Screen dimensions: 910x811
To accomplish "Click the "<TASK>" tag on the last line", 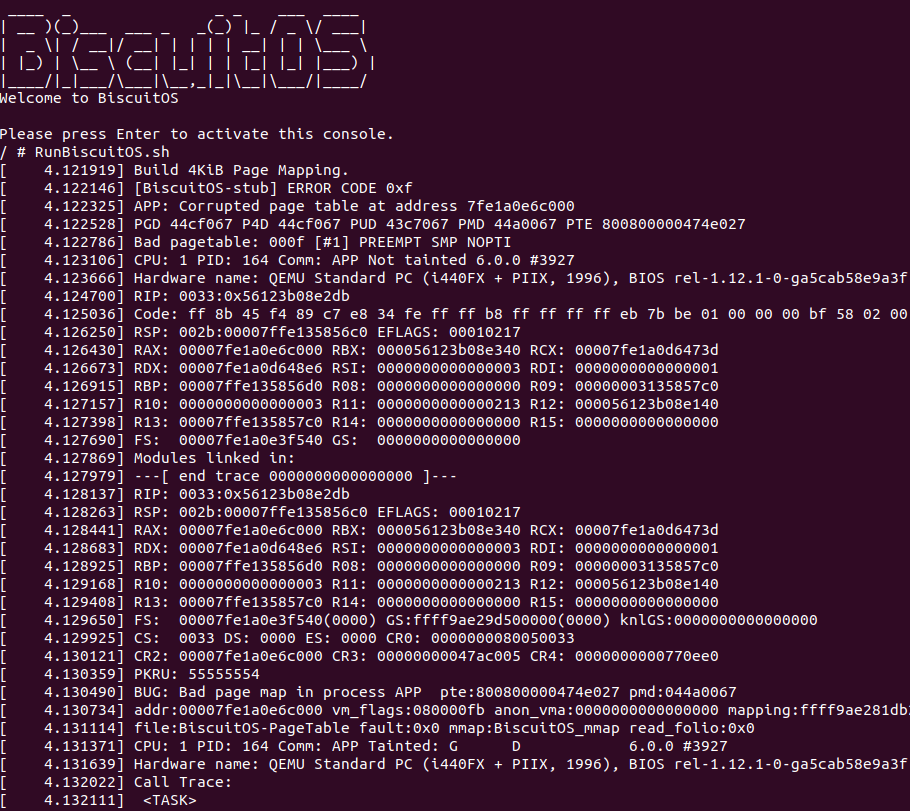I will (170, 800).
